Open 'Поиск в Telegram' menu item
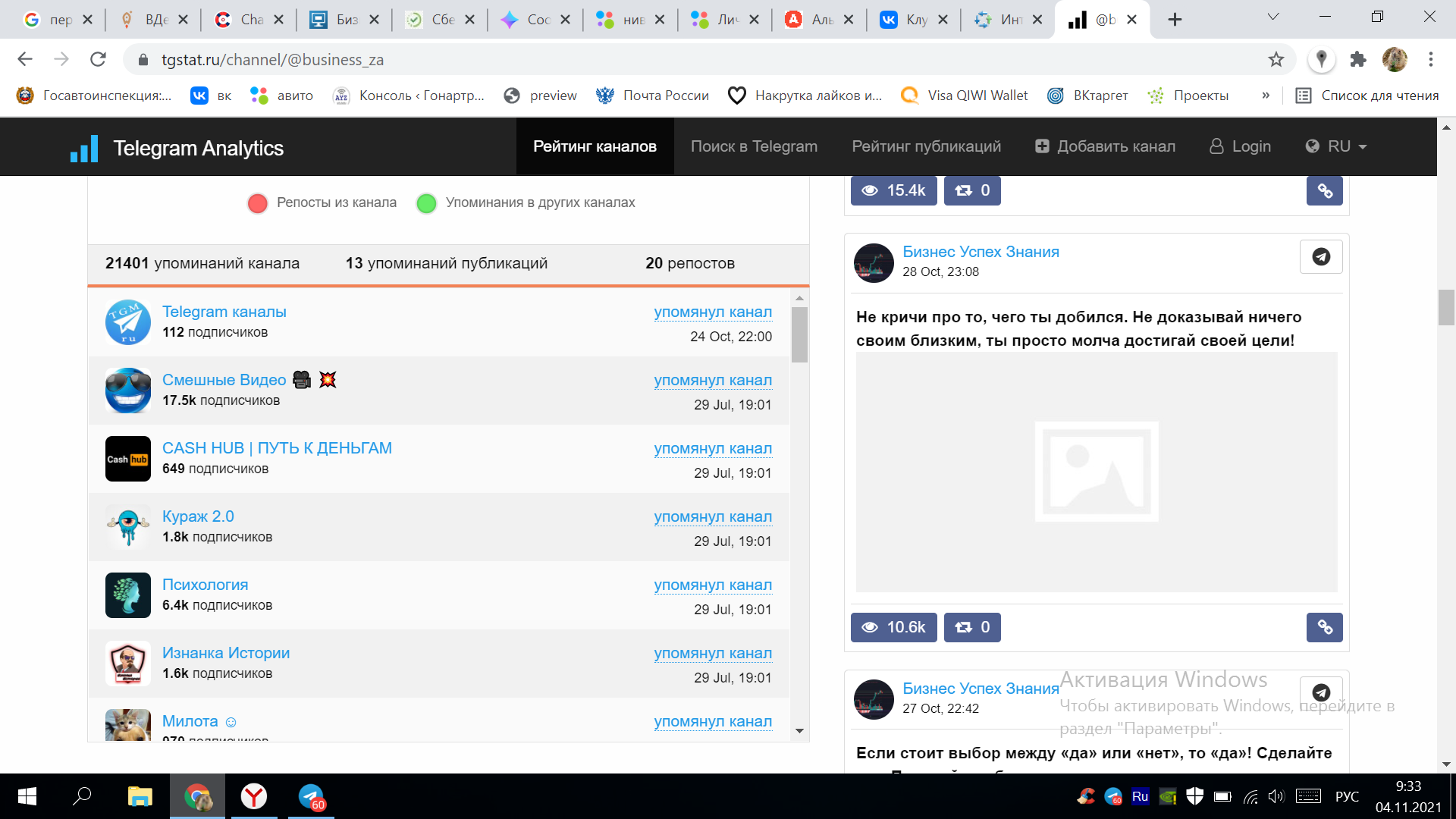1456x819 pixels. coord(754,146)
